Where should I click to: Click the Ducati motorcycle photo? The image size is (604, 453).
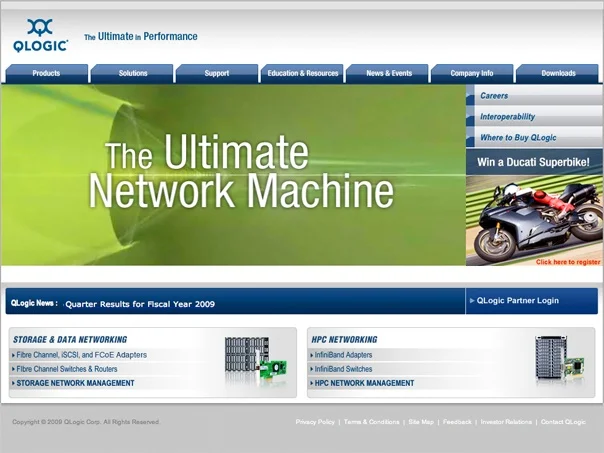(x=534, y=220)
